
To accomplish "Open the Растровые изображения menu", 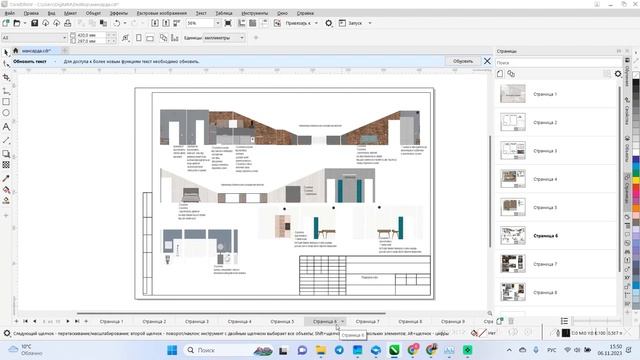I will tap(162, 13).
